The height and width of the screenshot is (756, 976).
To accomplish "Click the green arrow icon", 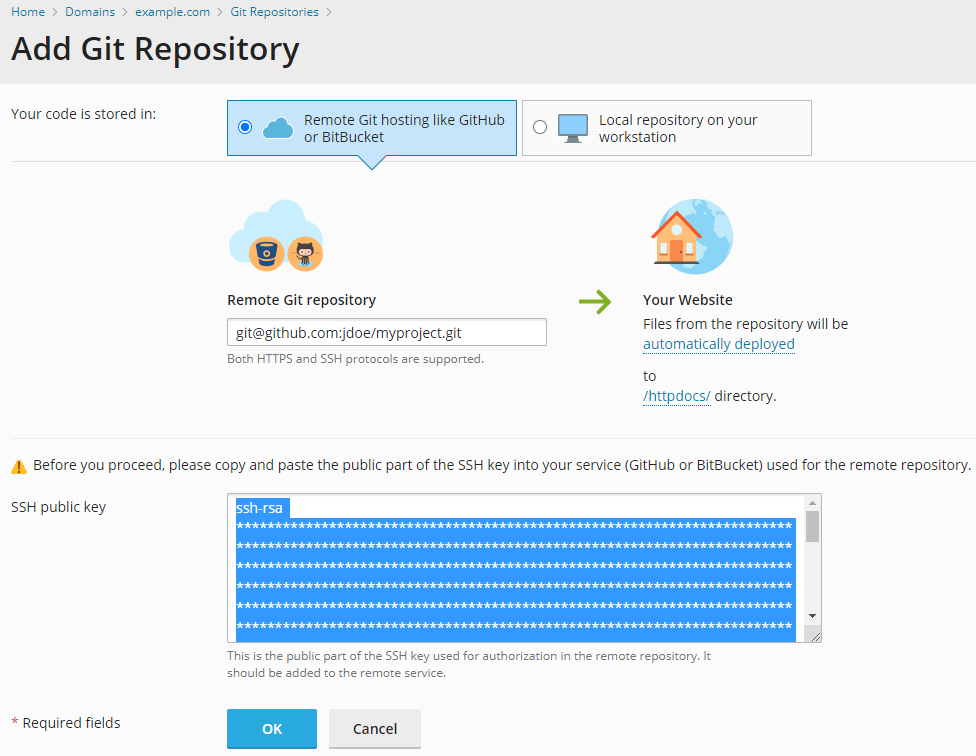I will (595, 301).
